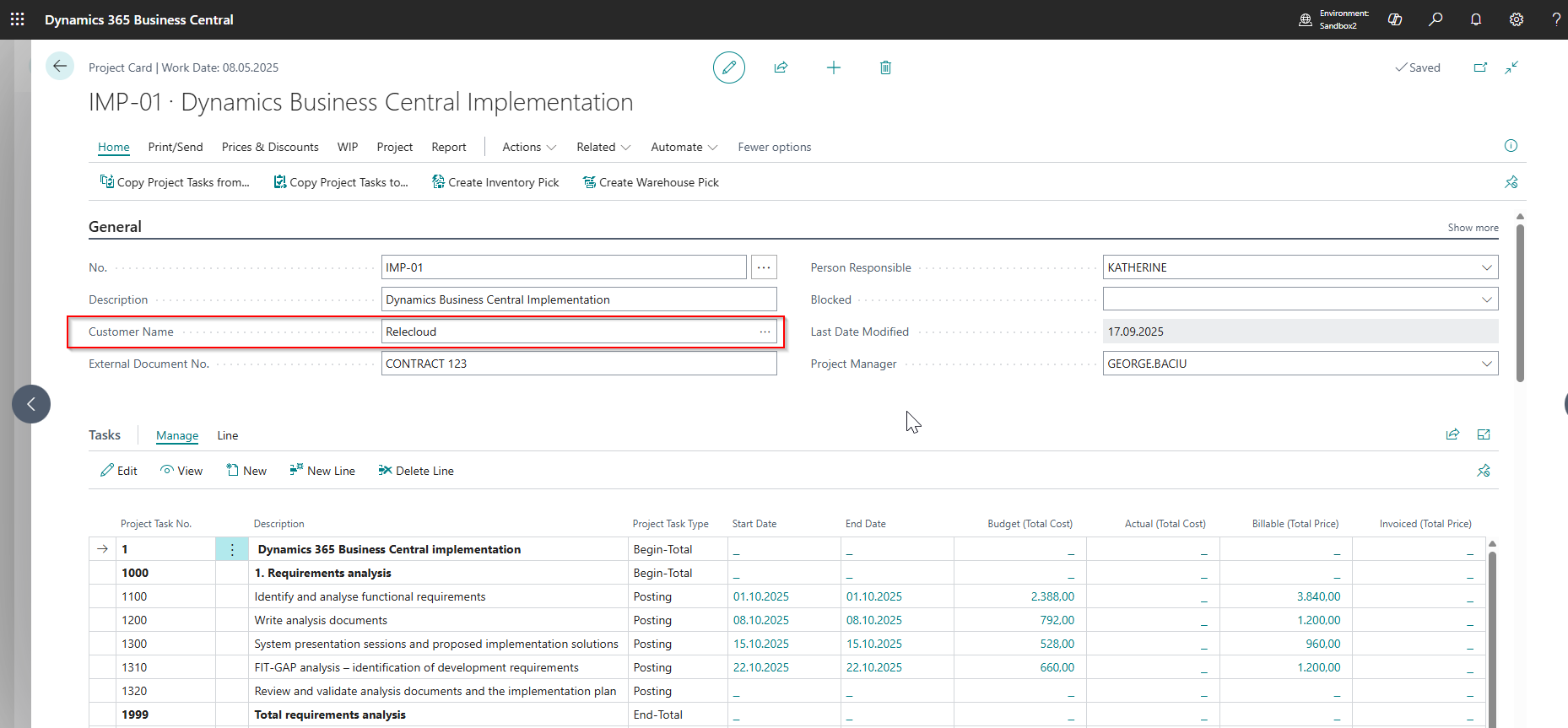Open the previous record with the round chevron

click(31, 404)
